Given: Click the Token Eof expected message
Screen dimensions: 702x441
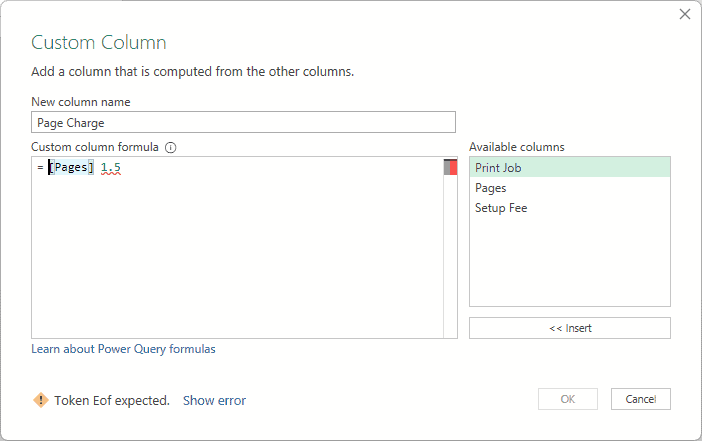Looking at the screenshot, I should tap(112, 400).
